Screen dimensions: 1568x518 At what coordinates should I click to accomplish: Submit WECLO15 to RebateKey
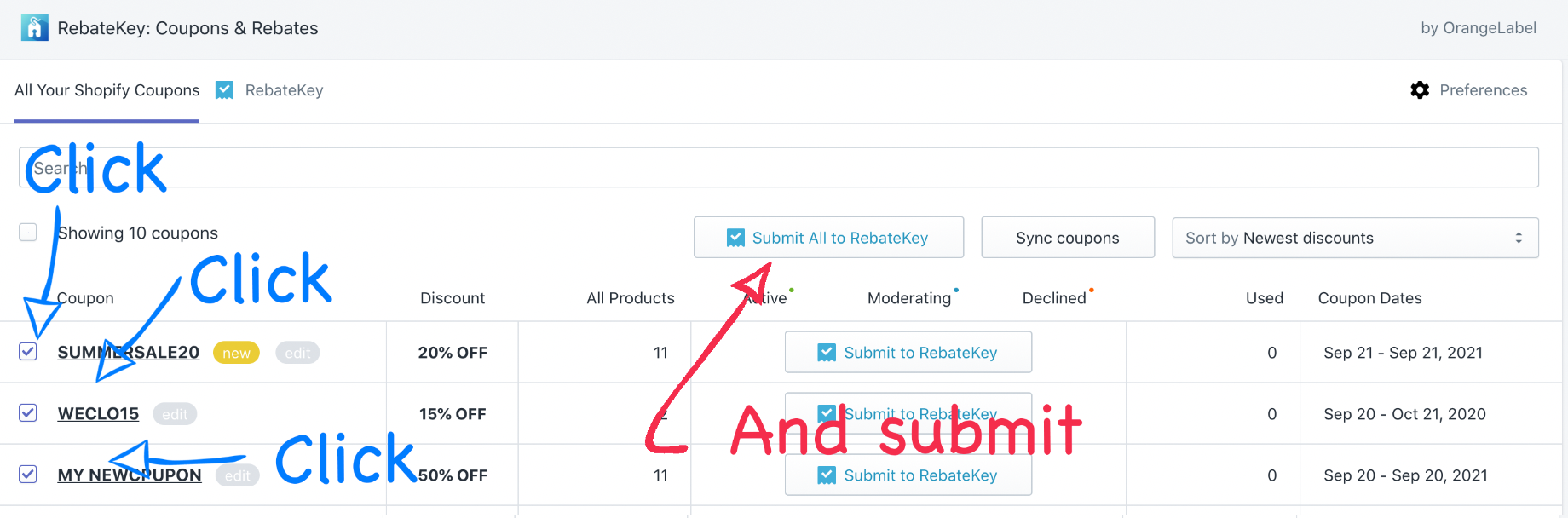(908, 413)
